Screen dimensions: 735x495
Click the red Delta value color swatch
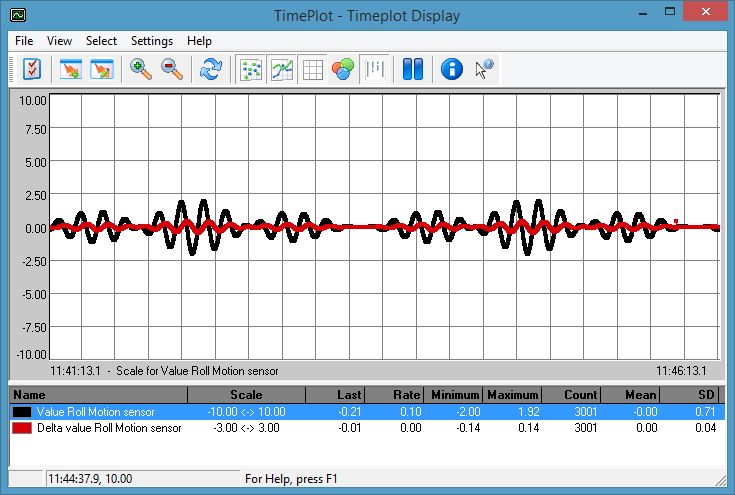(22, 428)
